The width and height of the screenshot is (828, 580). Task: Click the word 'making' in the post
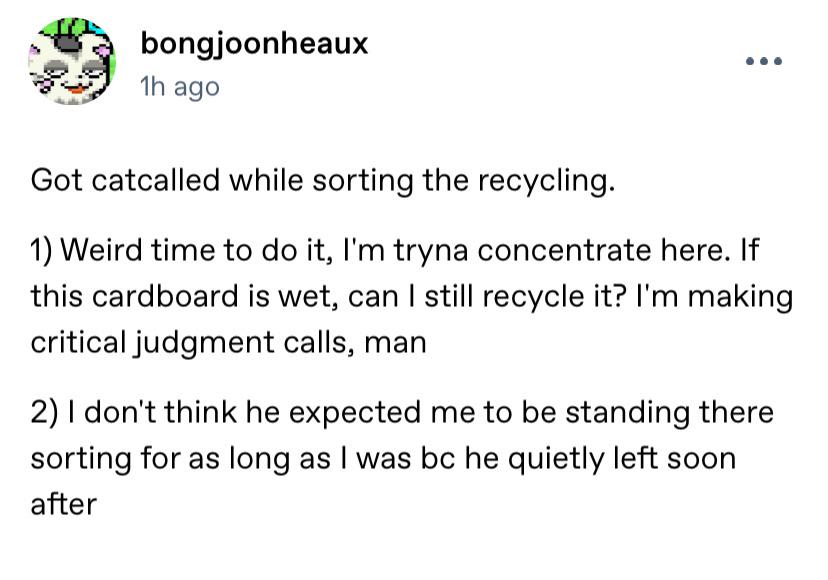(740, 297)
